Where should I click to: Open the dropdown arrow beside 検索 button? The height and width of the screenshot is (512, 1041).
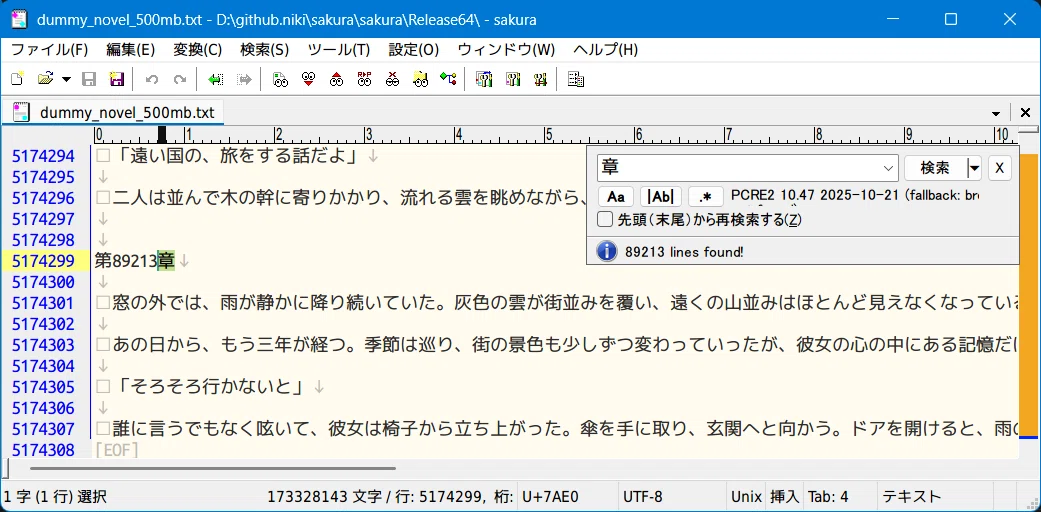[974, 169]
